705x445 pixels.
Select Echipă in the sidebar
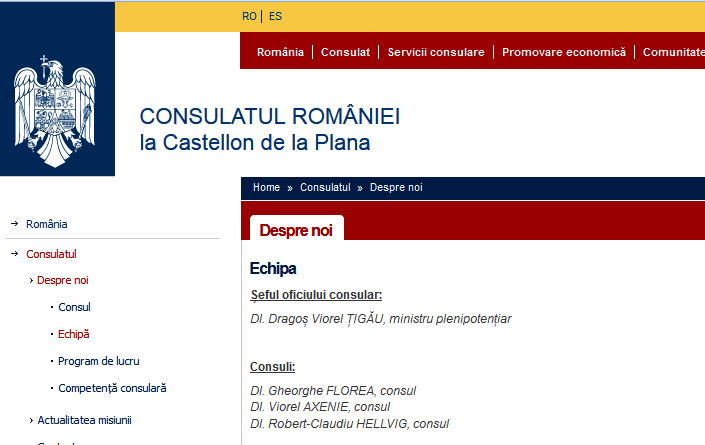(74, 334)
